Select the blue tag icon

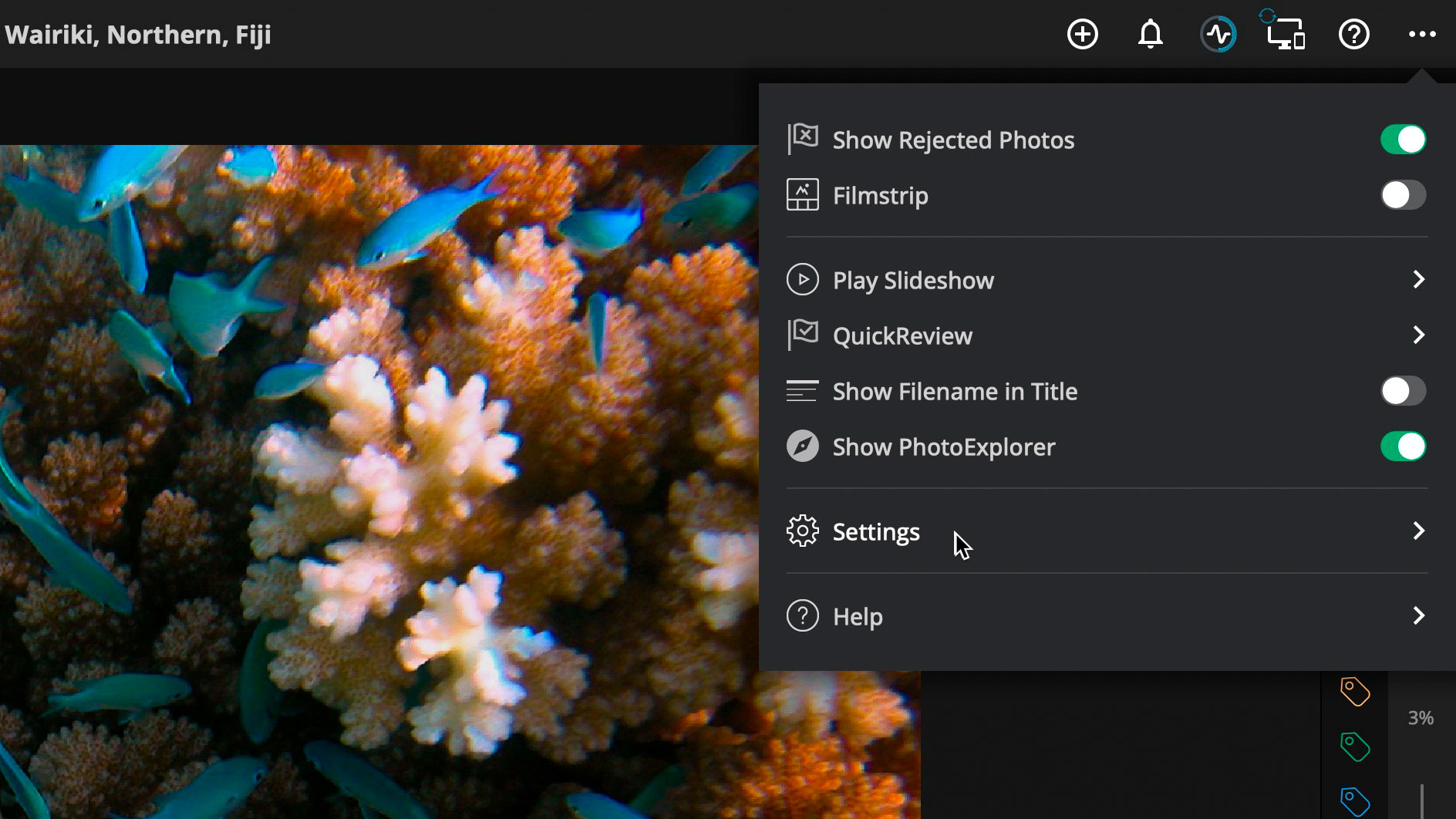pyautogui.click(x=1355, y=801)
